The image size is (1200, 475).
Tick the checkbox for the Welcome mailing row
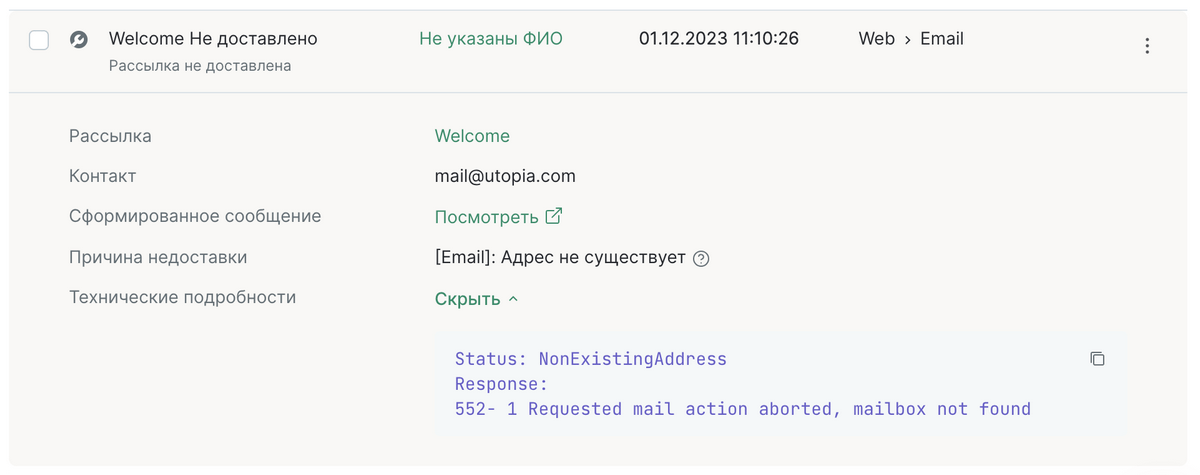[39, 40]
